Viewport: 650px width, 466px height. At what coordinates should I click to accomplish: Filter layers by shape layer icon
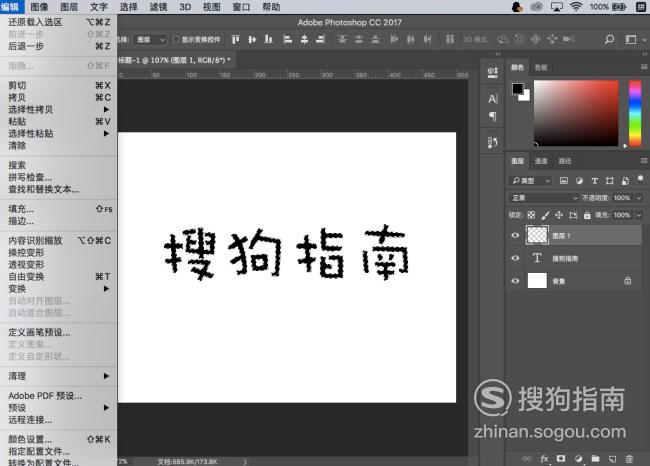tap(609, 180)
